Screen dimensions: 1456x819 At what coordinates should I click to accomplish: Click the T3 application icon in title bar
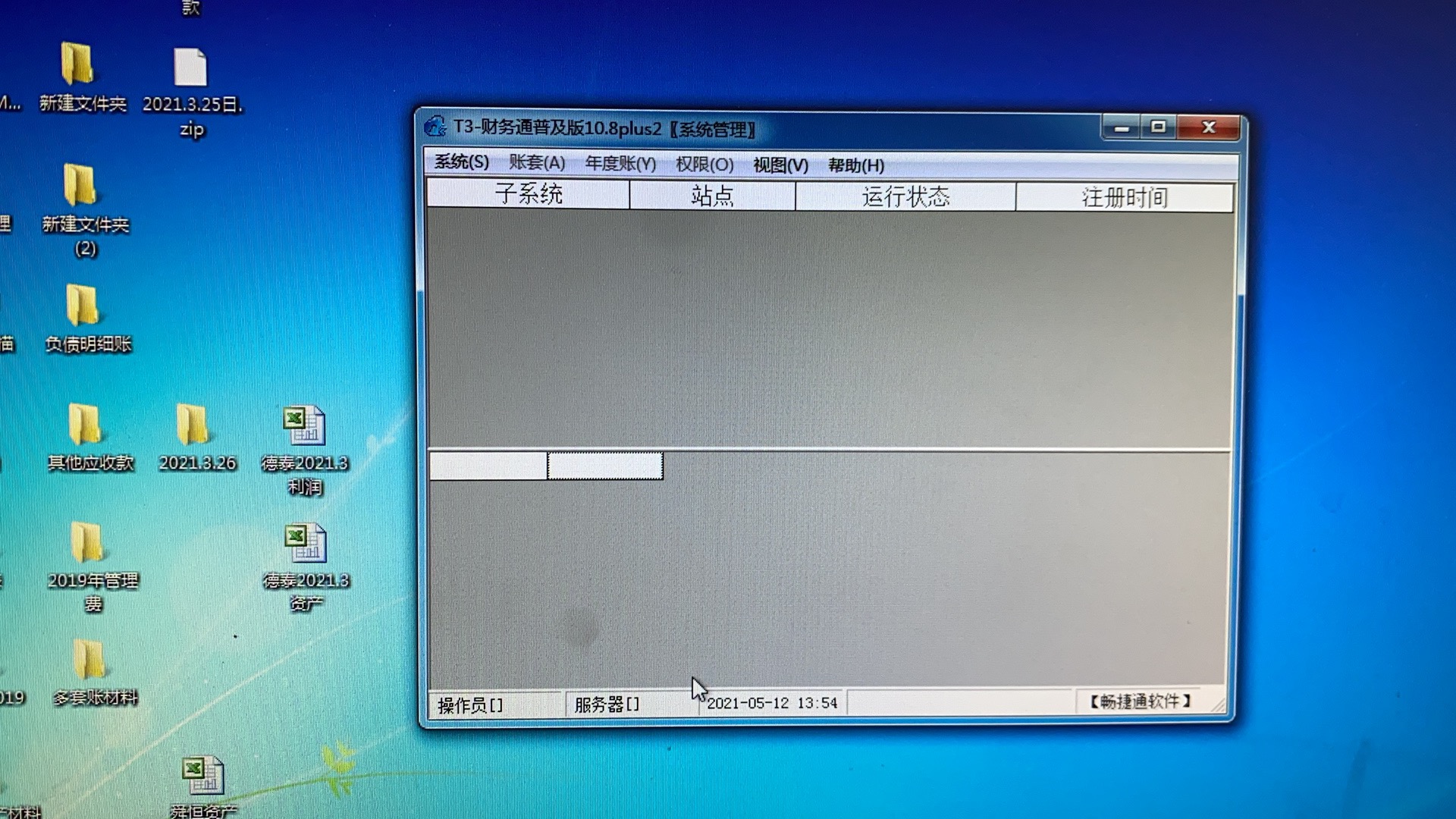[436, 126]
